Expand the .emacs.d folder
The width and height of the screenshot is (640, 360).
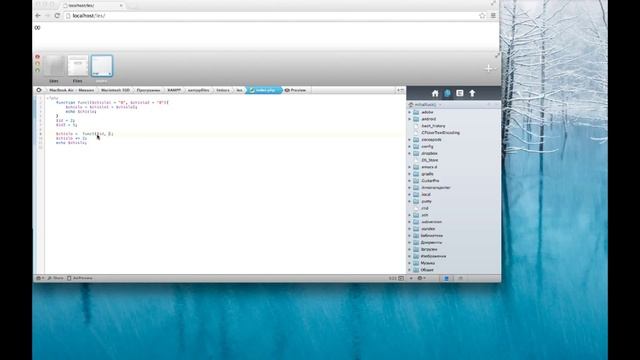[410, 167]
